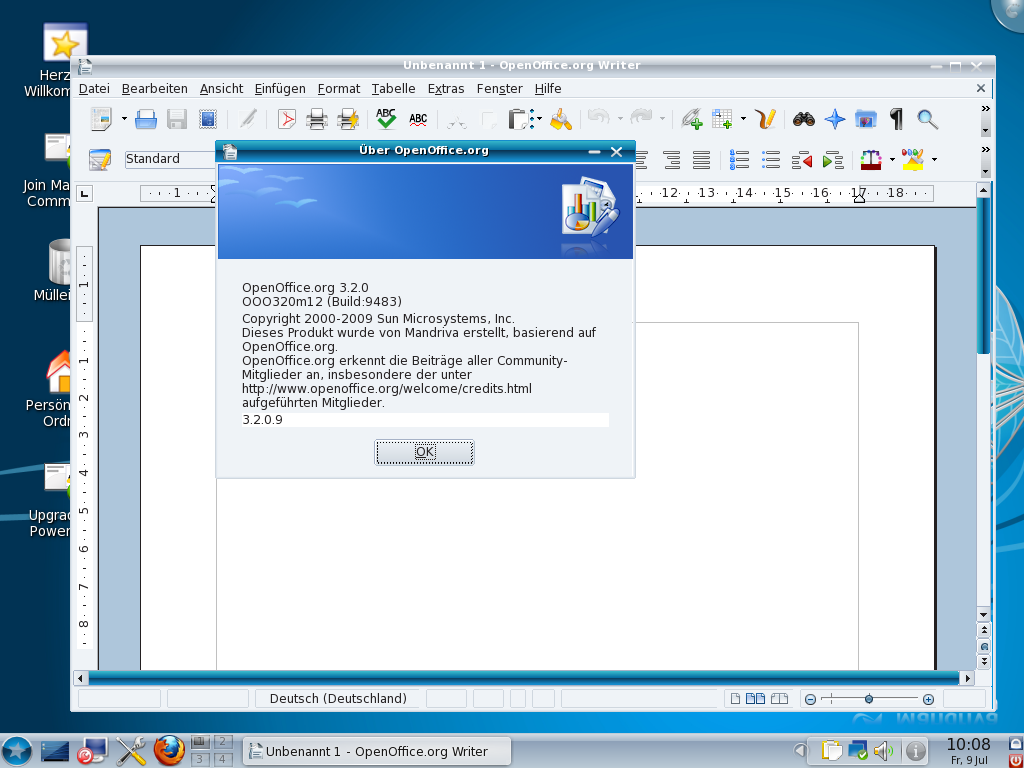Viewport: 1024px width, 768px height.
Task: Run the spellcheck
Action: click(386, 119)
